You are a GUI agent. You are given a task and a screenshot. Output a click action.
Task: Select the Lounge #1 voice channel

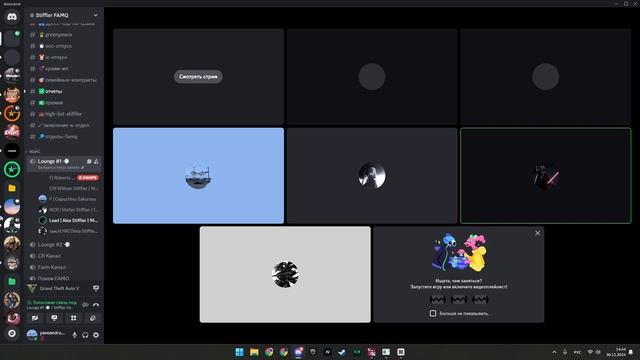pos(64,164)
